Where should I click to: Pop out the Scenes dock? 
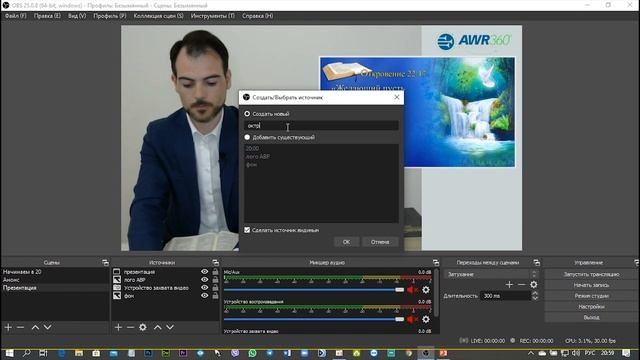tap(105, 262)
